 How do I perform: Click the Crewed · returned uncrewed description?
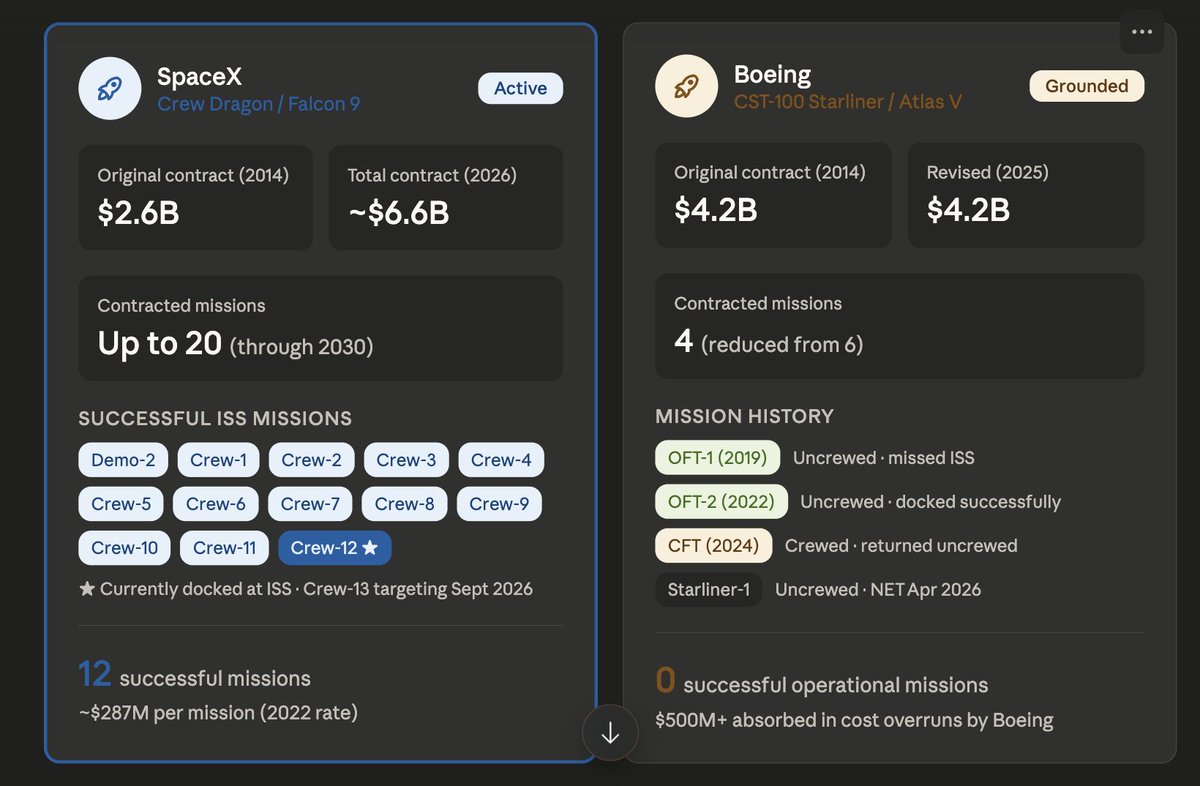coord(901,546)
